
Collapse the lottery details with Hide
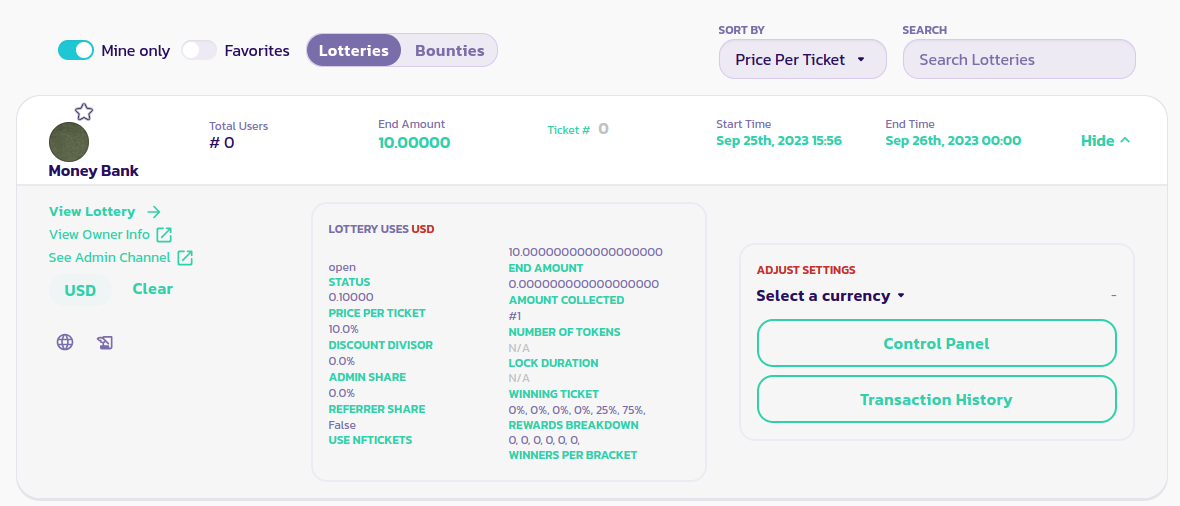1098,141
